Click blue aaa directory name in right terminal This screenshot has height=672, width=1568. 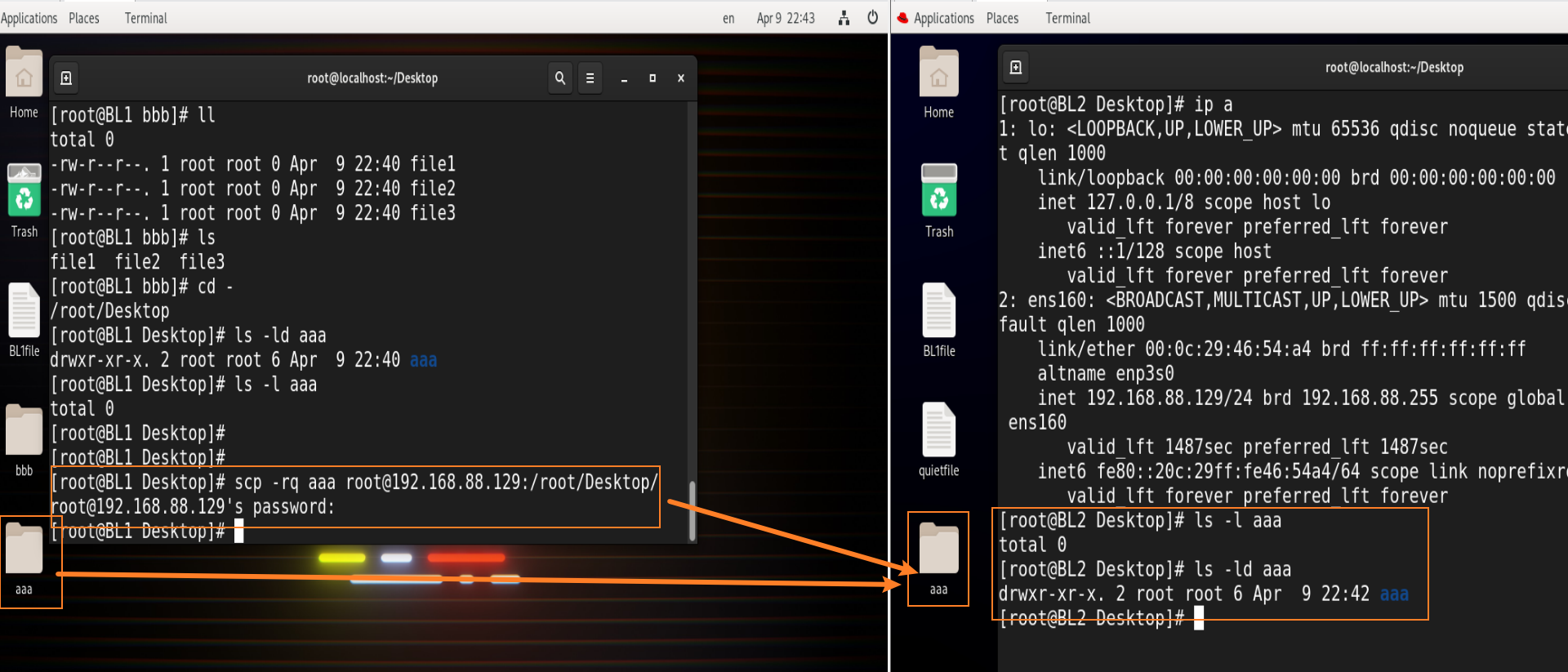tap(1394, 594)
